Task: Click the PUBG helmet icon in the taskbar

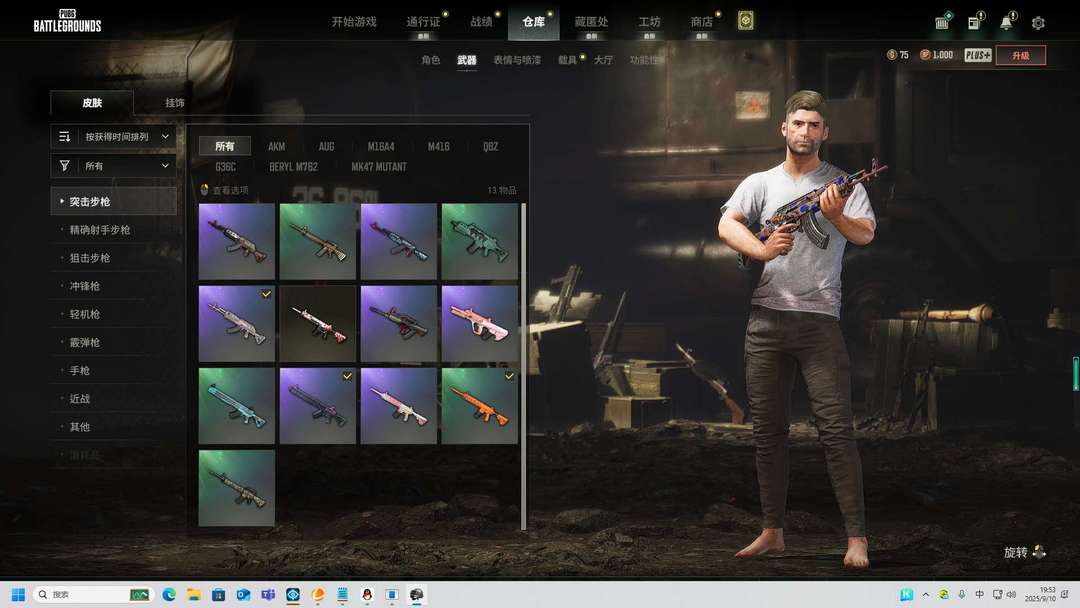Action: point(417,594)
